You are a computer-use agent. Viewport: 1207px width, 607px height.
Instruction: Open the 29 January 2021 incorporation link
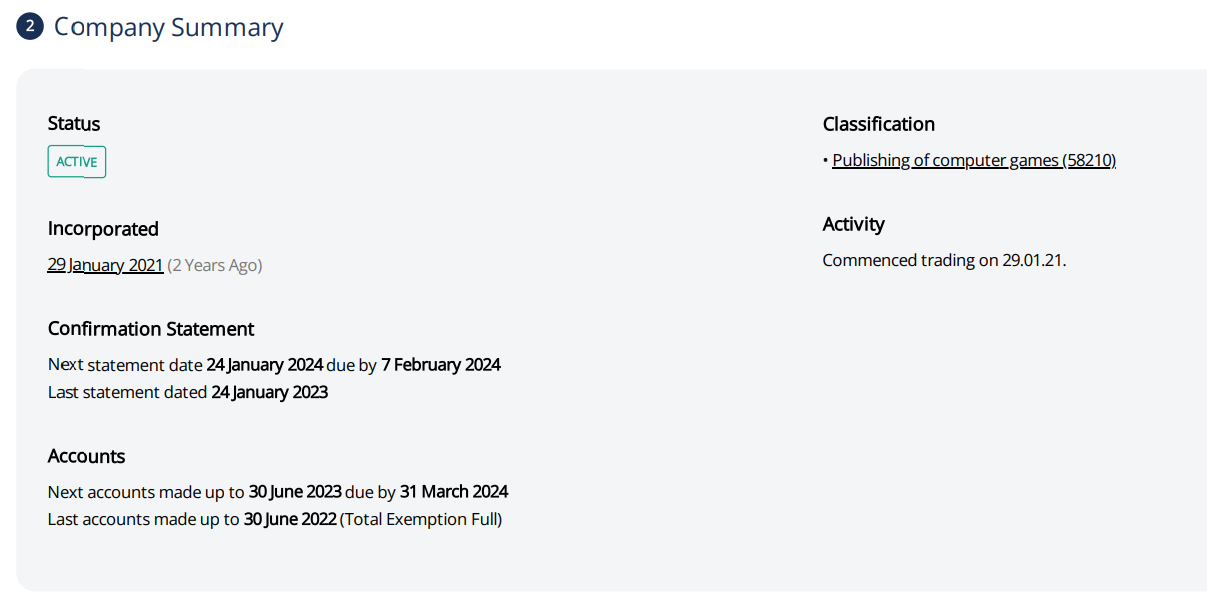click(105, 265)
